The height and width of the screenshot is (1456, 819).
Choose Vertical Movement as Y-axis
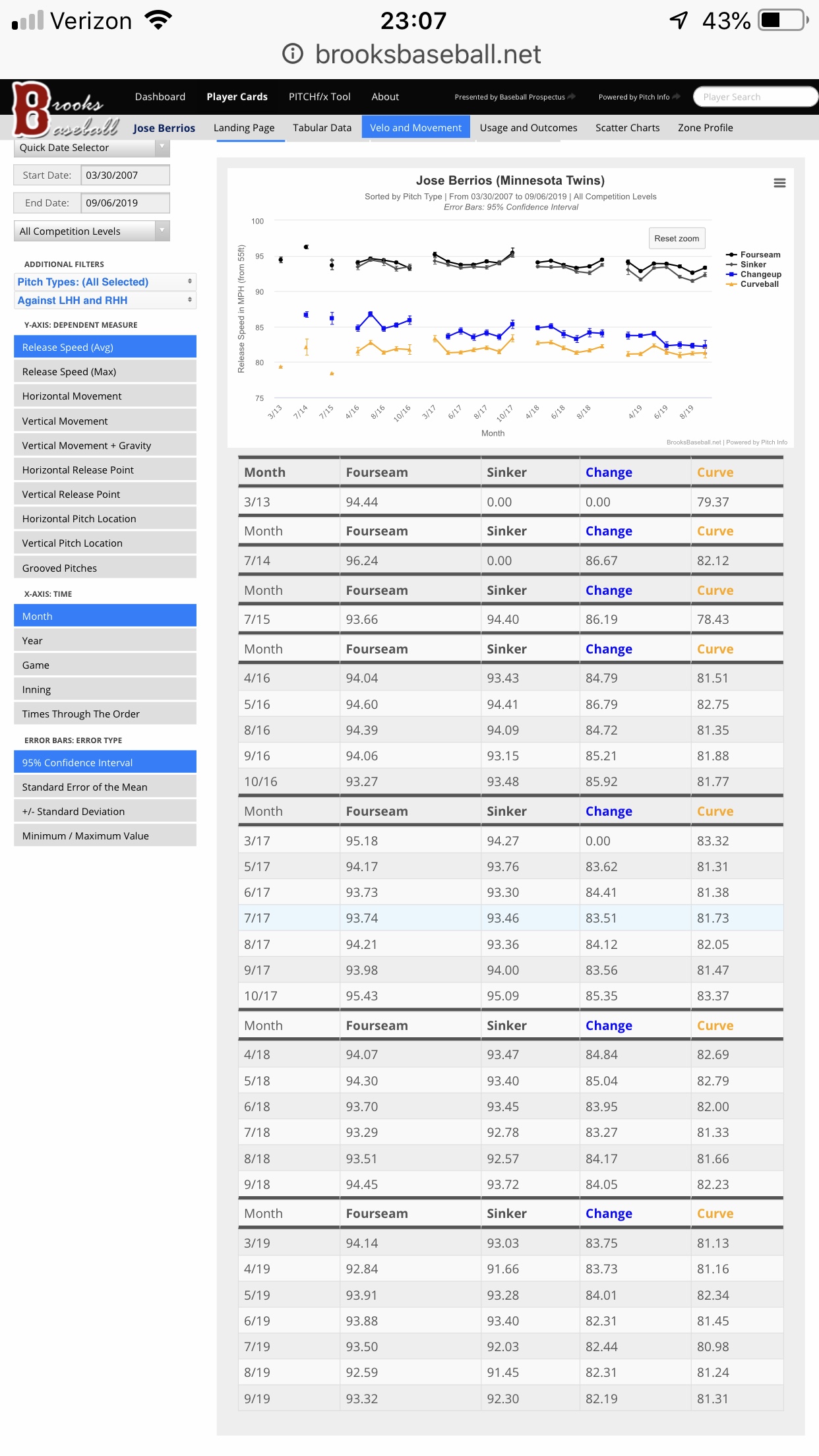(105, 421)
